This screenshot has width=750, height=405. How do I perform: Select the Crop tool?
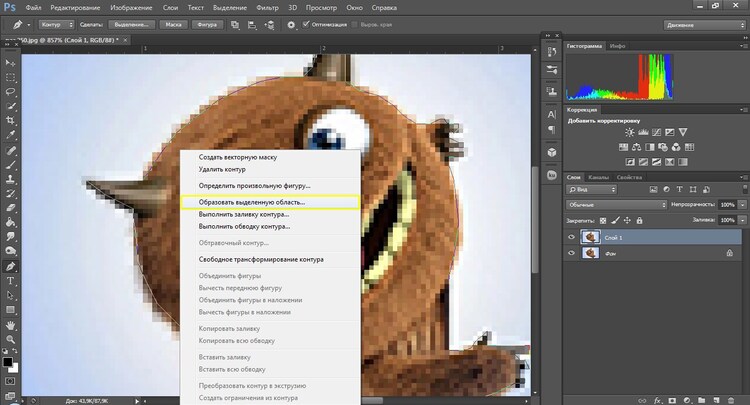point(10,120)
